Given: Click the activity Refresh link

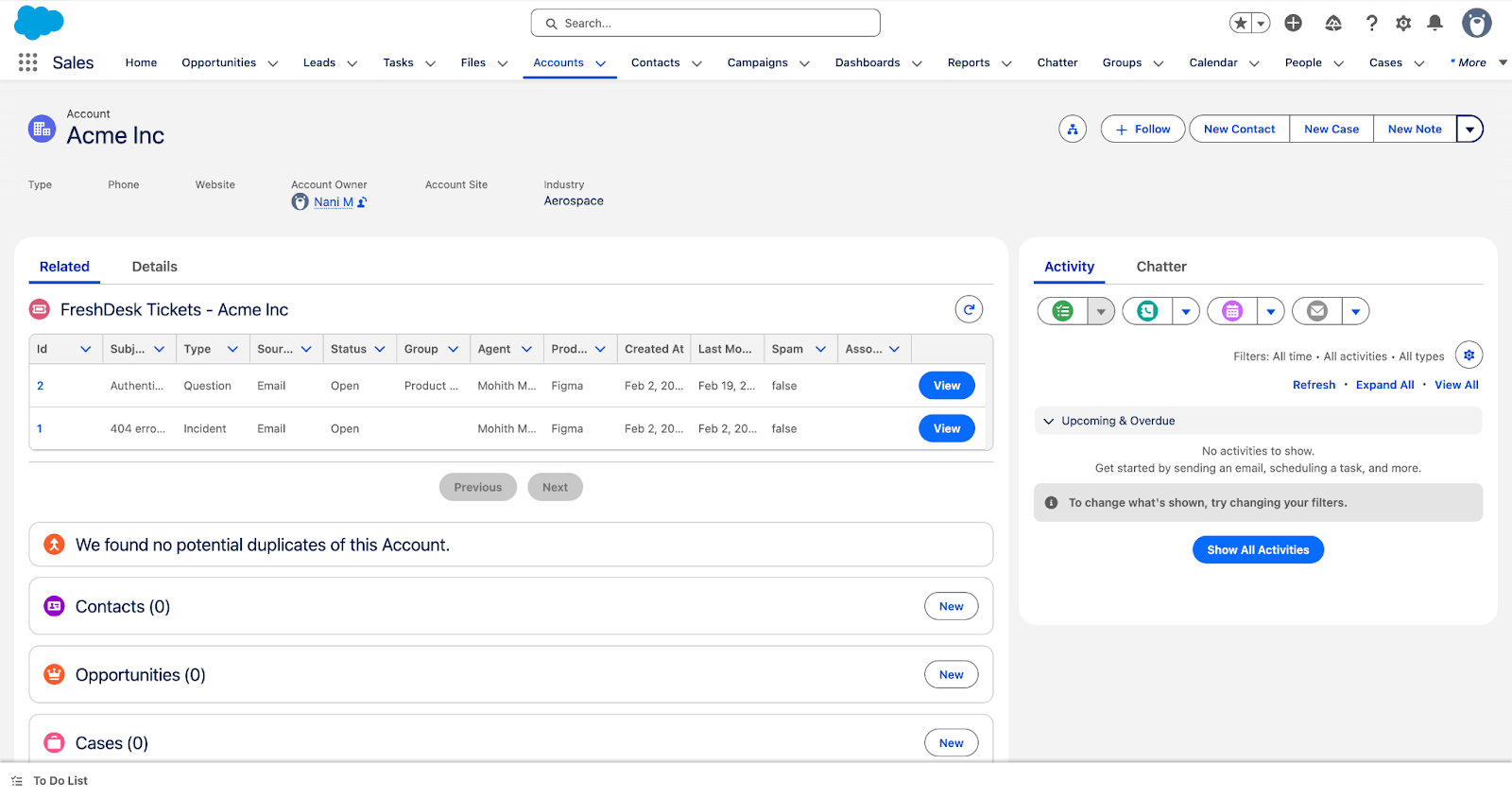Looking at the screenshot, I should point(1314,385).
